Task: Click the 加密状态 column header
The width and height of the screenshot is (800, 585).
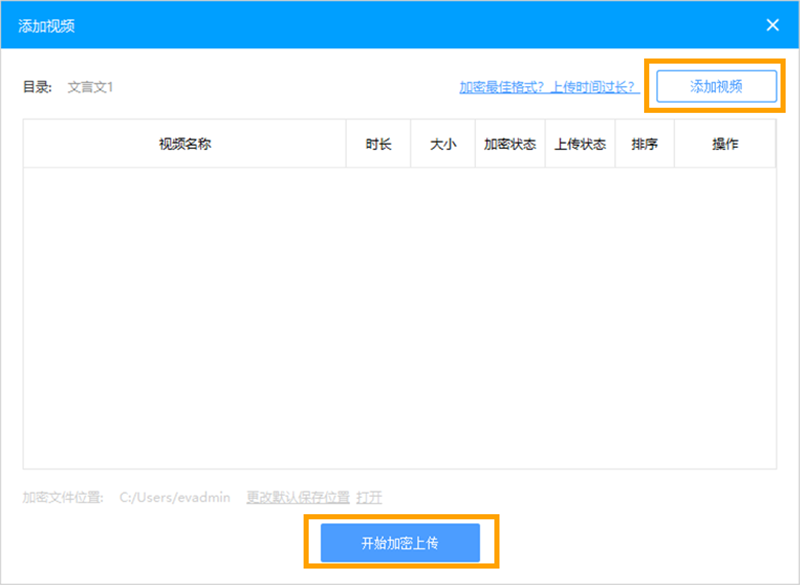Action: point(509,143)
